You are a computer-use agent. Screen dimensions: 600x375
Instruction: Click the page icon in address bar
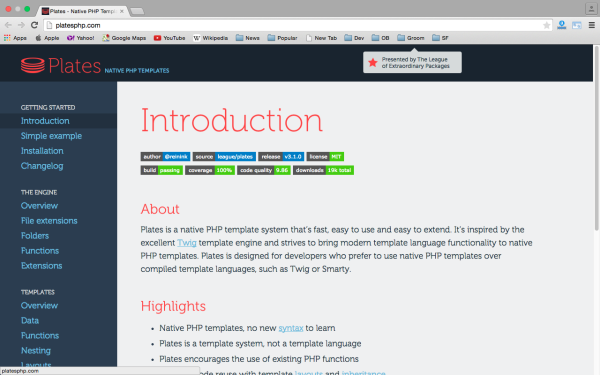pyautogui.click(x=49, y=25)
